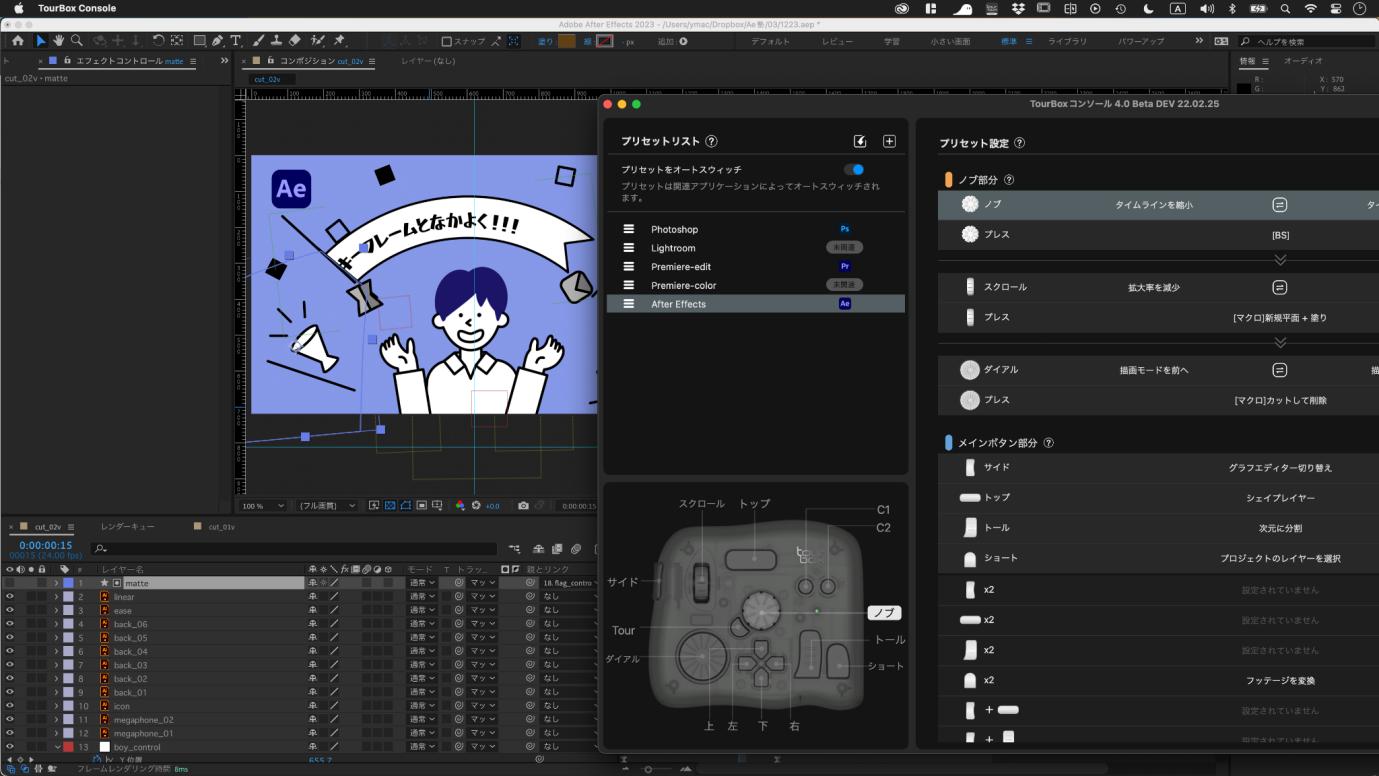
Task: Select the Puppet Pin tool
Action: pyautogui.click(x=339, y=41)
